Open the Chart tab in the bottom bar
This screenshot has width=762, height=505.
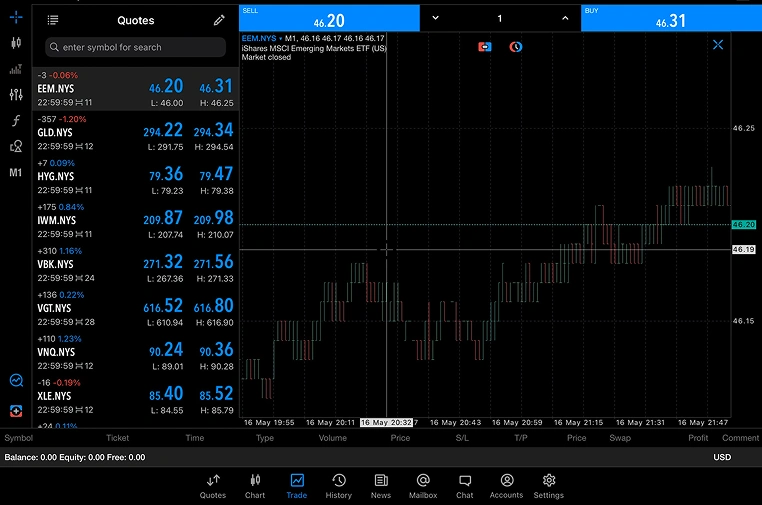[x=255, y=487]
